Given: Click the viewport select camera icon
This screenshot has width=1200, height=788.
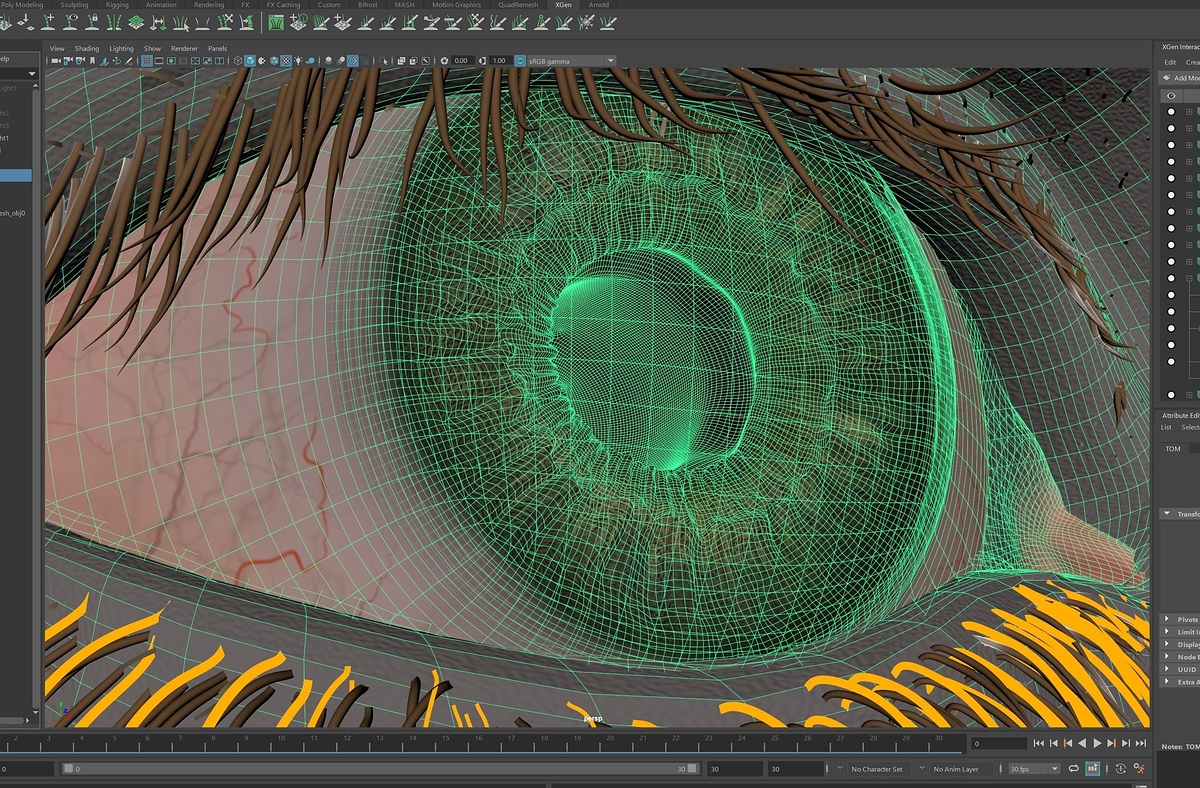Looking at the screenshot, I should click(x=56, y=61).
